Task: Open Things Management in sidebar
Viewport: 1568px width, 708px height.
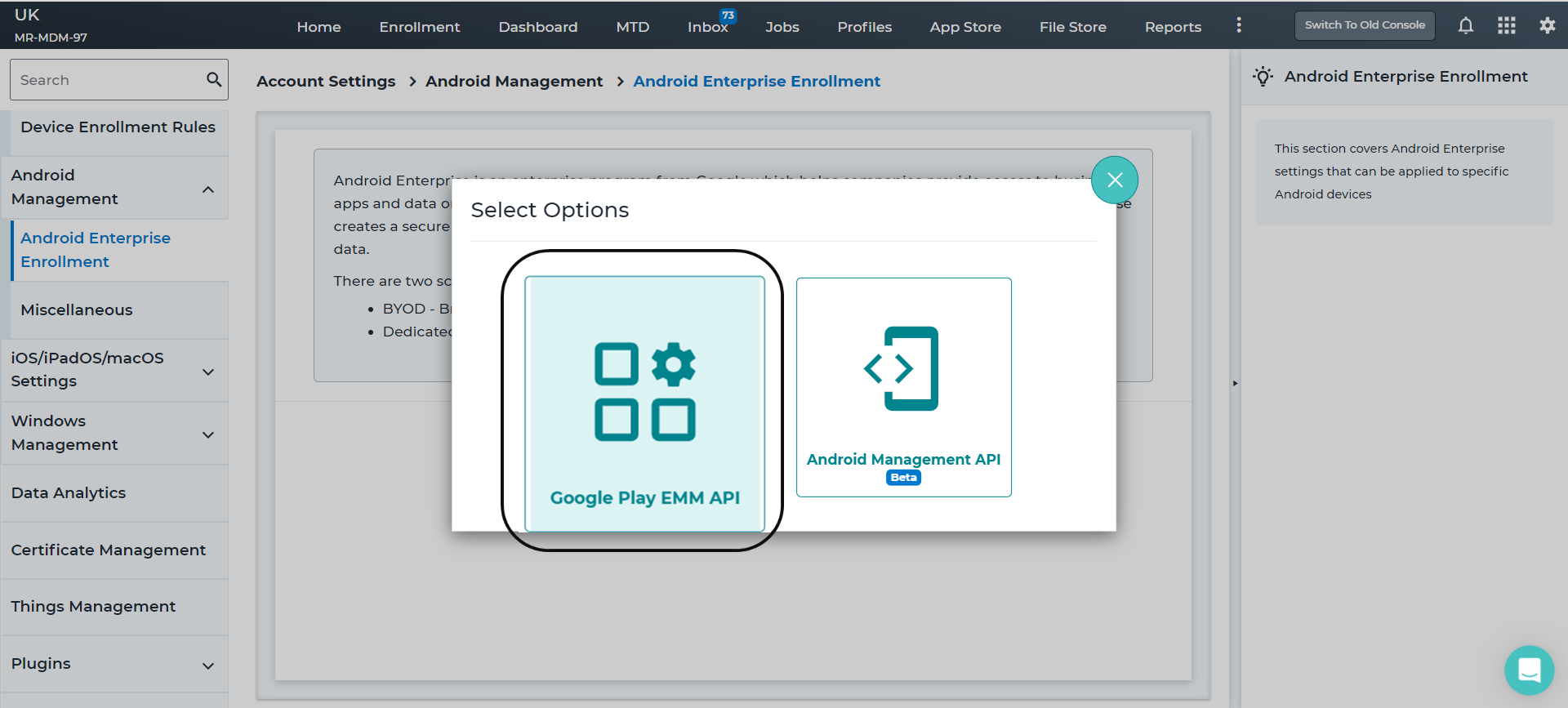Action: (x=93, y=607)
